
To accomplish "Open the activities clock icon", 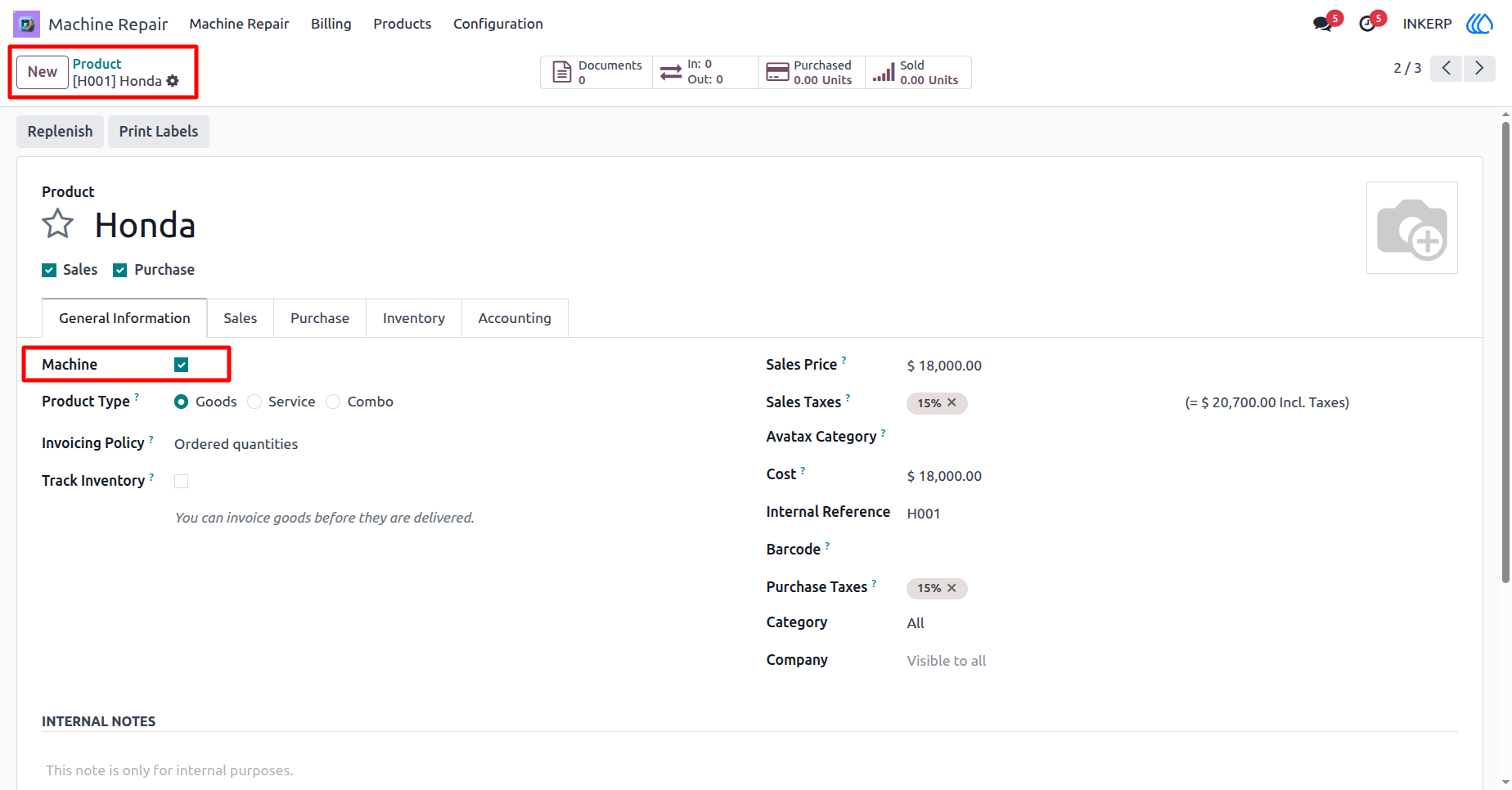I will point(1367,24).
